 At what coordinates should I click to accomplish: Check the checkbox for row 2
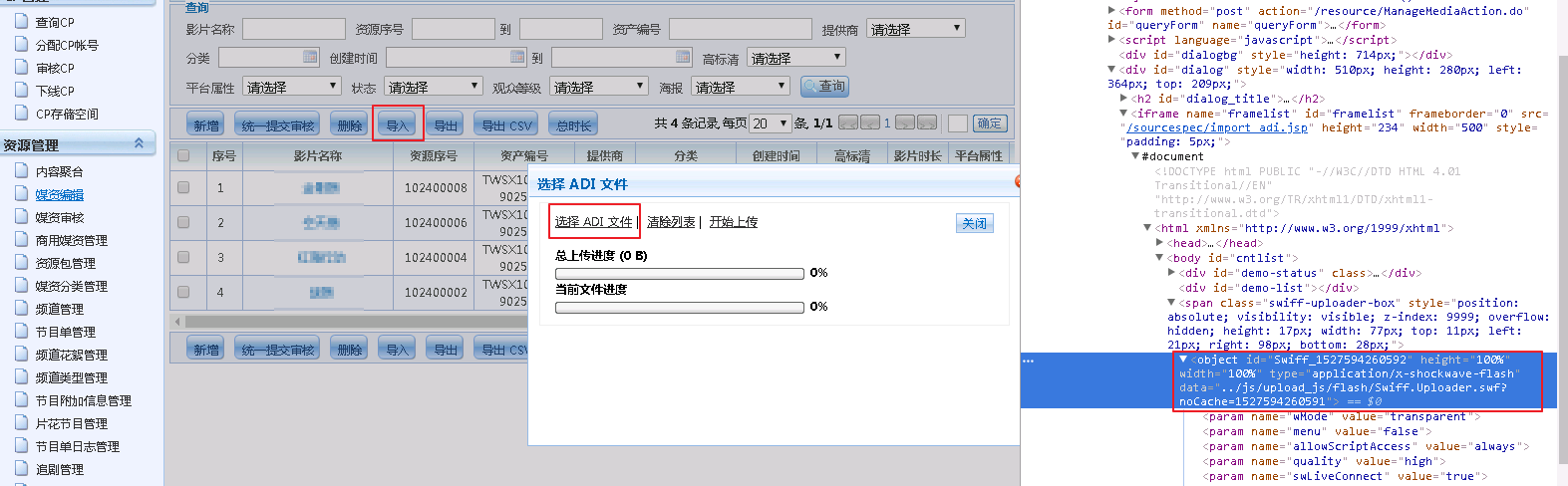pos(183,222)
